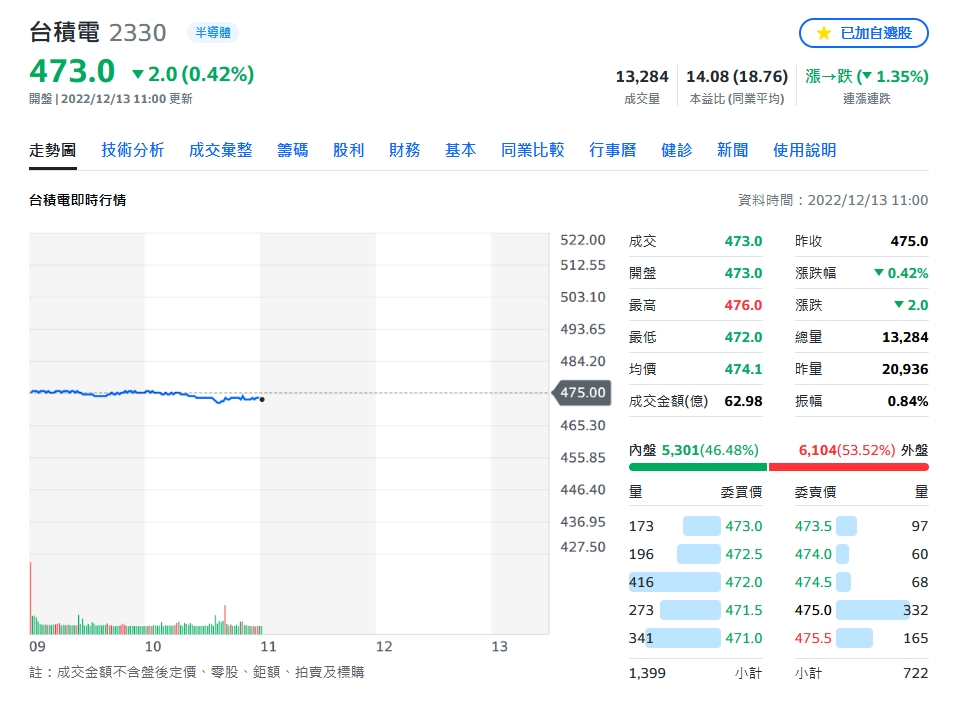The image size is (958, 707).
Task: Click the black endpoint dot on the price line
Action: tap(262, 400)
